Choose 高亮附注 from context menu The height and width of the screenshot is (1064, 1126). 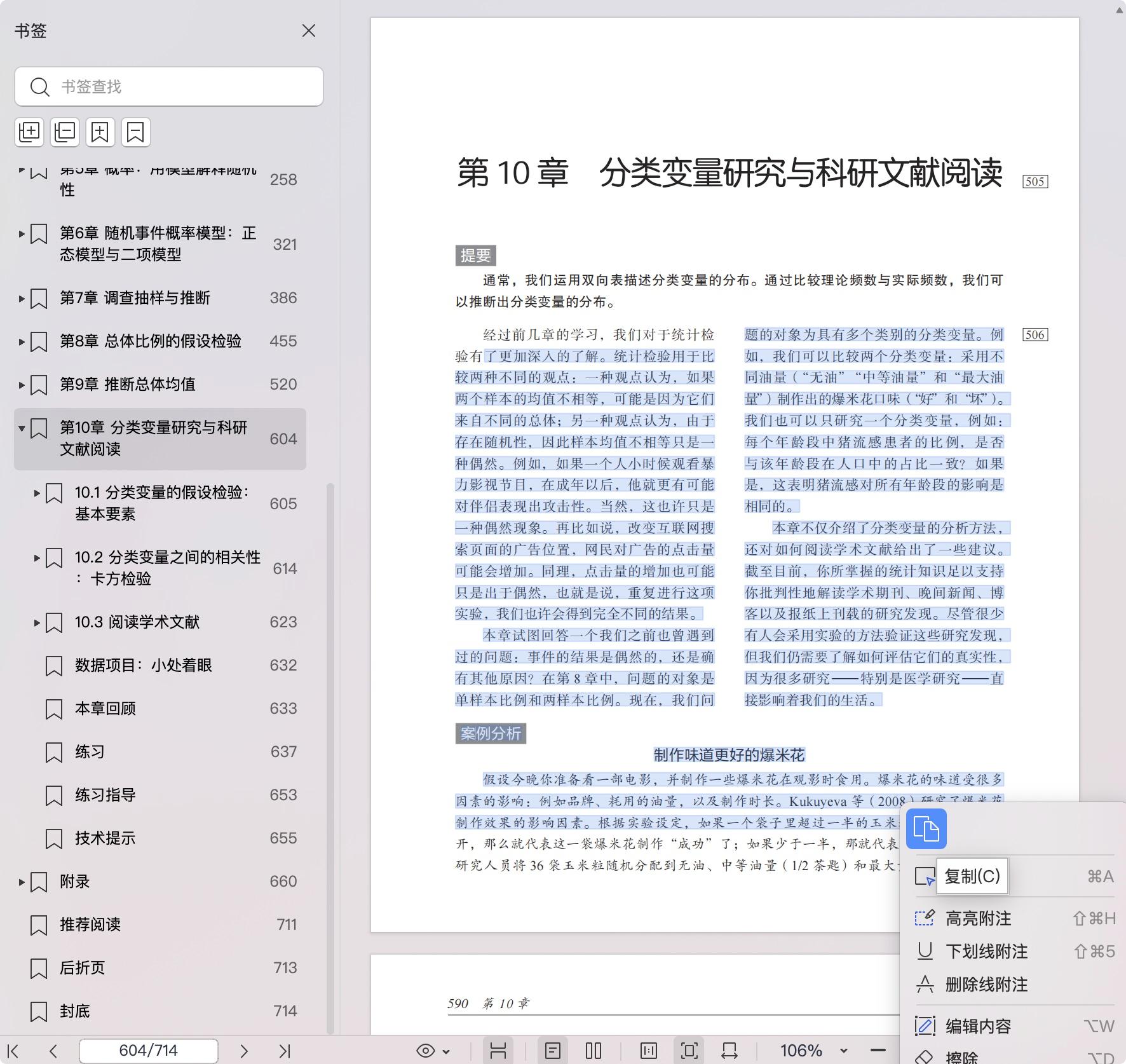(x=978, y=918)
